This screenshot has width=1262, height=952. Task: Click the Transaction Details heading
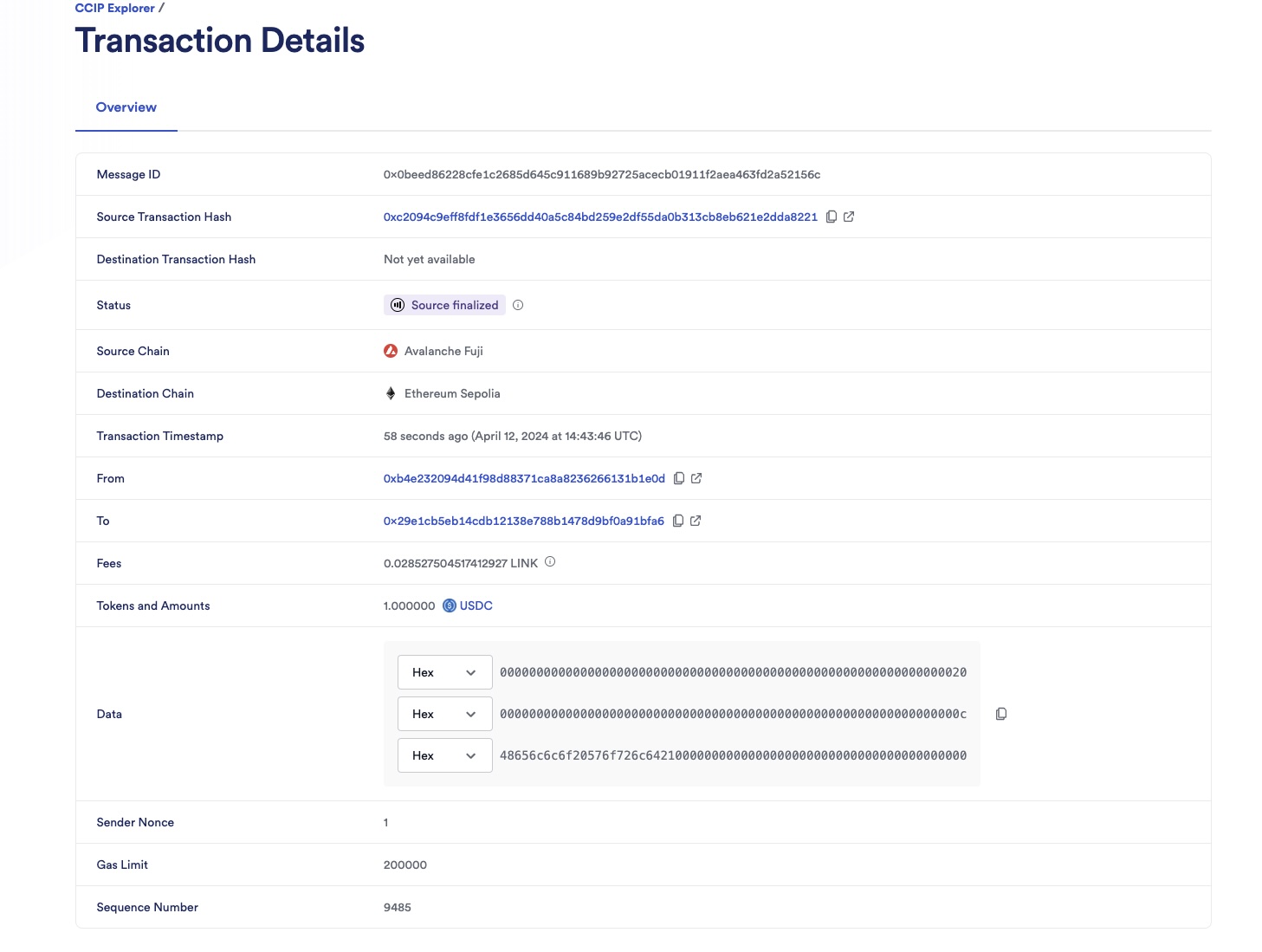[x=220, y=41]
